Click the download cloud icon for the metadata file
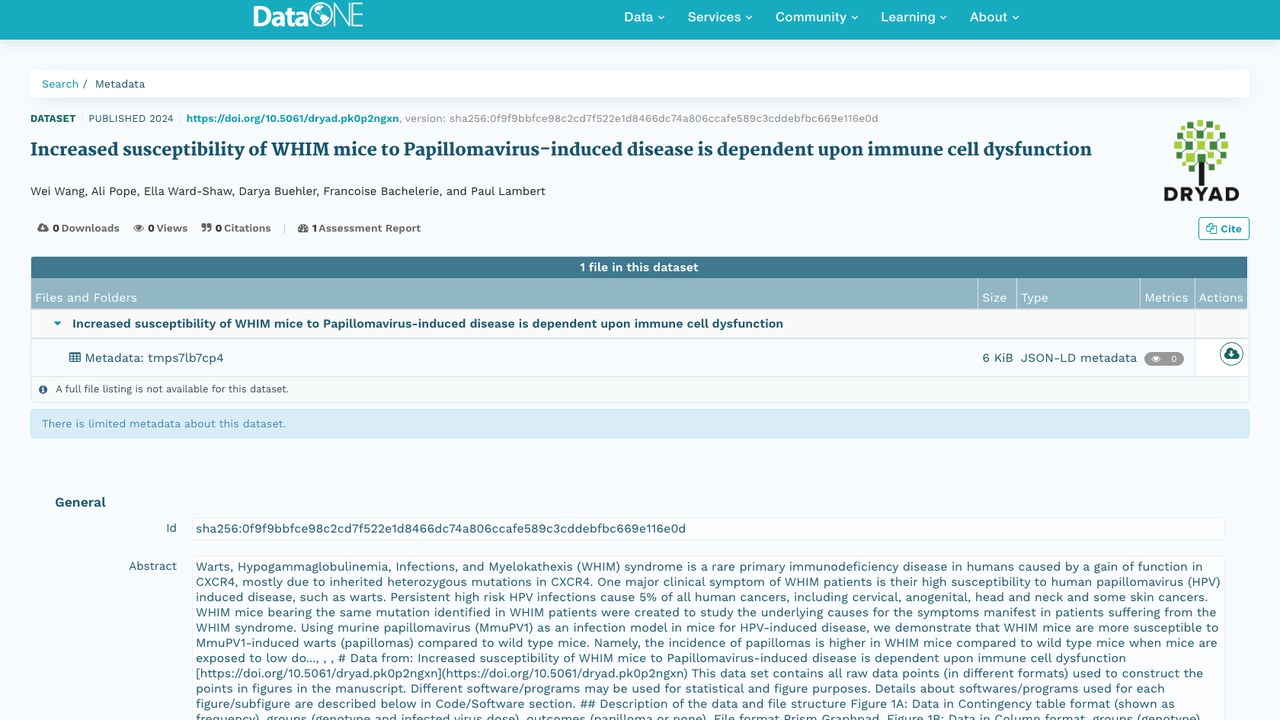Viewport: 1280px width, 720px height. [1231, 354]
